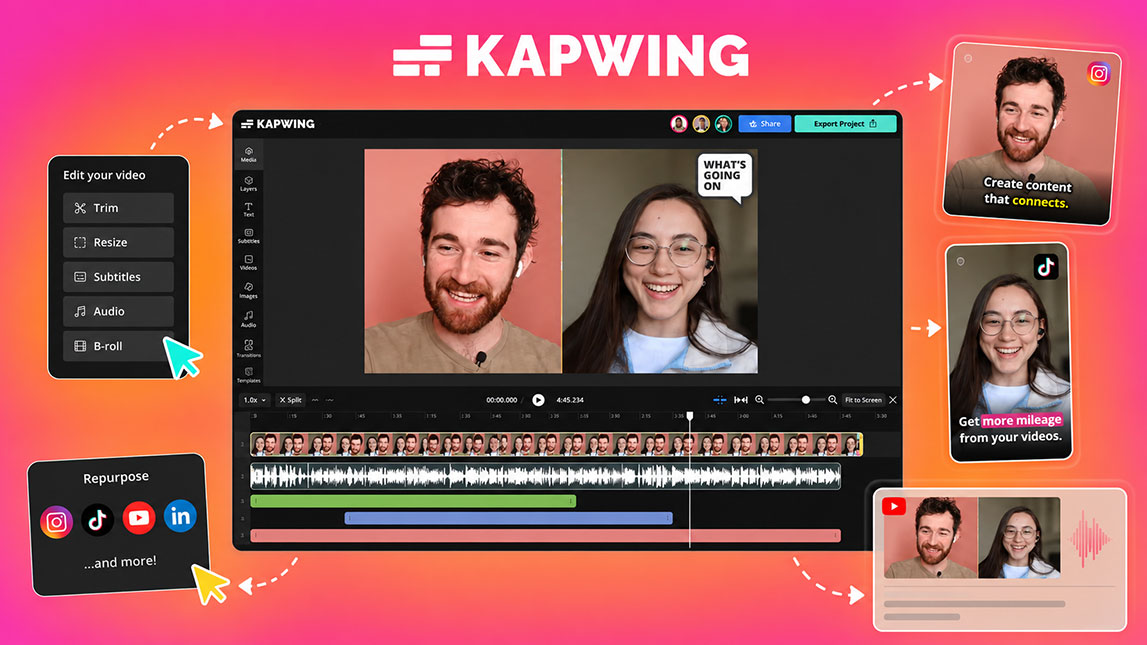Click the zoom-in magnifier on timeline

click(832, 400)
